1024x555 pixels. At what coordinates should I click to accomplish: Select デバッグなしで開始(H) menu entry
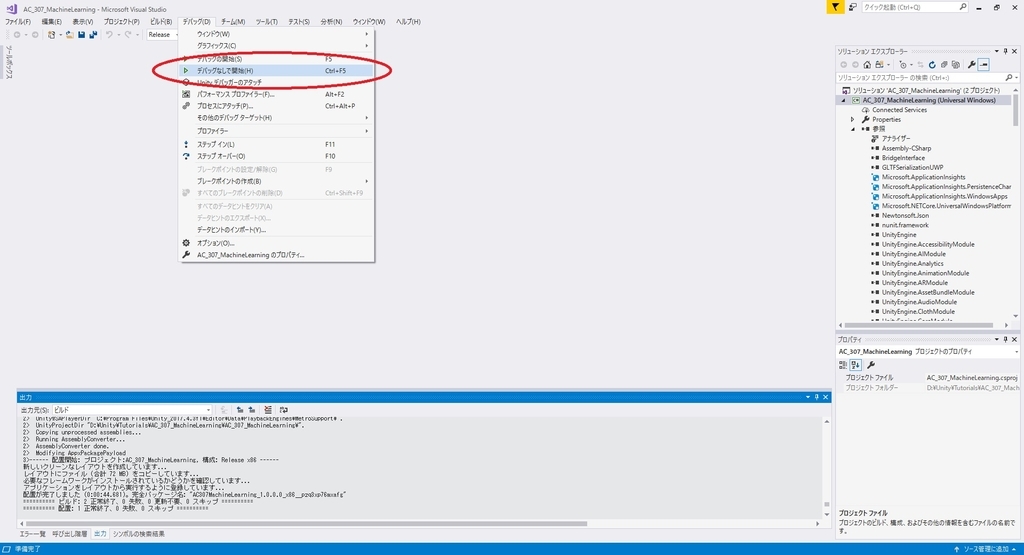pyautogui.click(x=277, y=71)
